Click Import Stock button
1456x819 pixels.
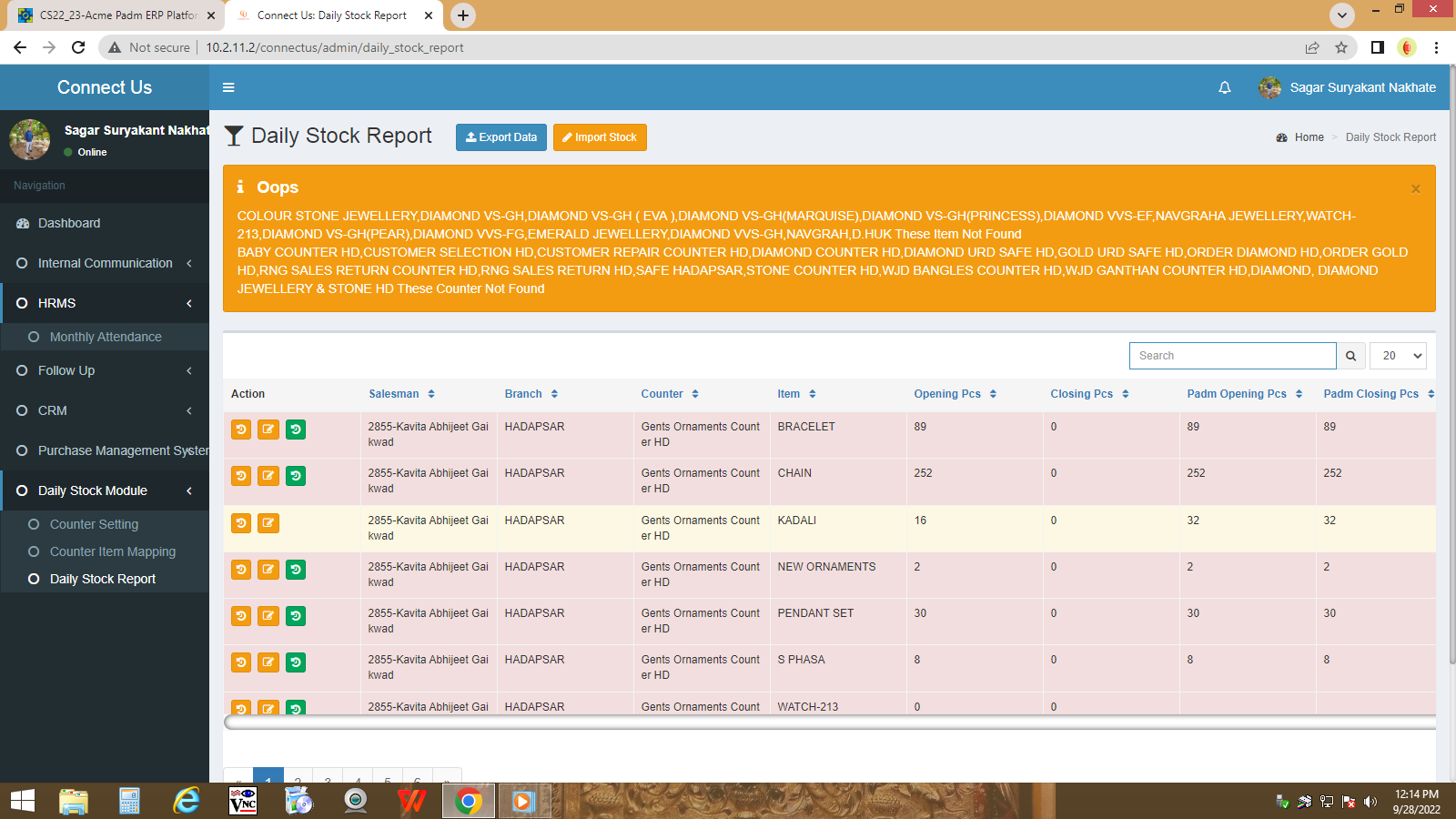(600, 137)
